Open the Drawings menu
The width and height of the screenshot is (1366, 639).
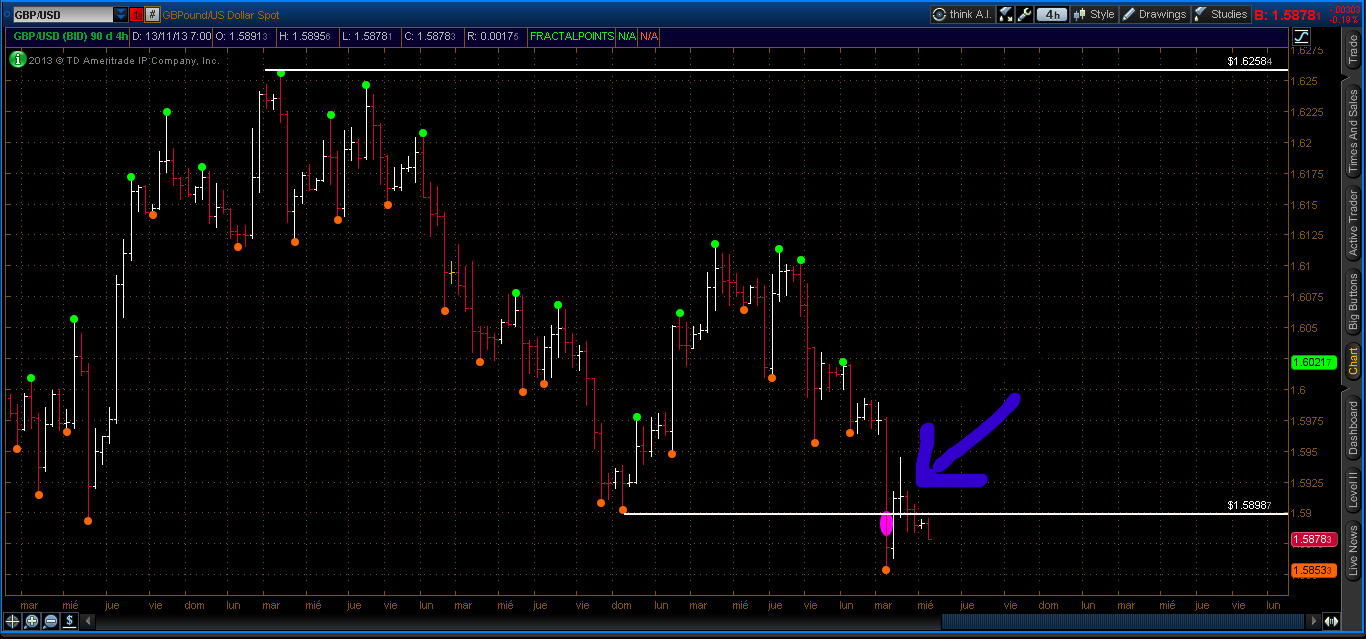pos(1154,14)
